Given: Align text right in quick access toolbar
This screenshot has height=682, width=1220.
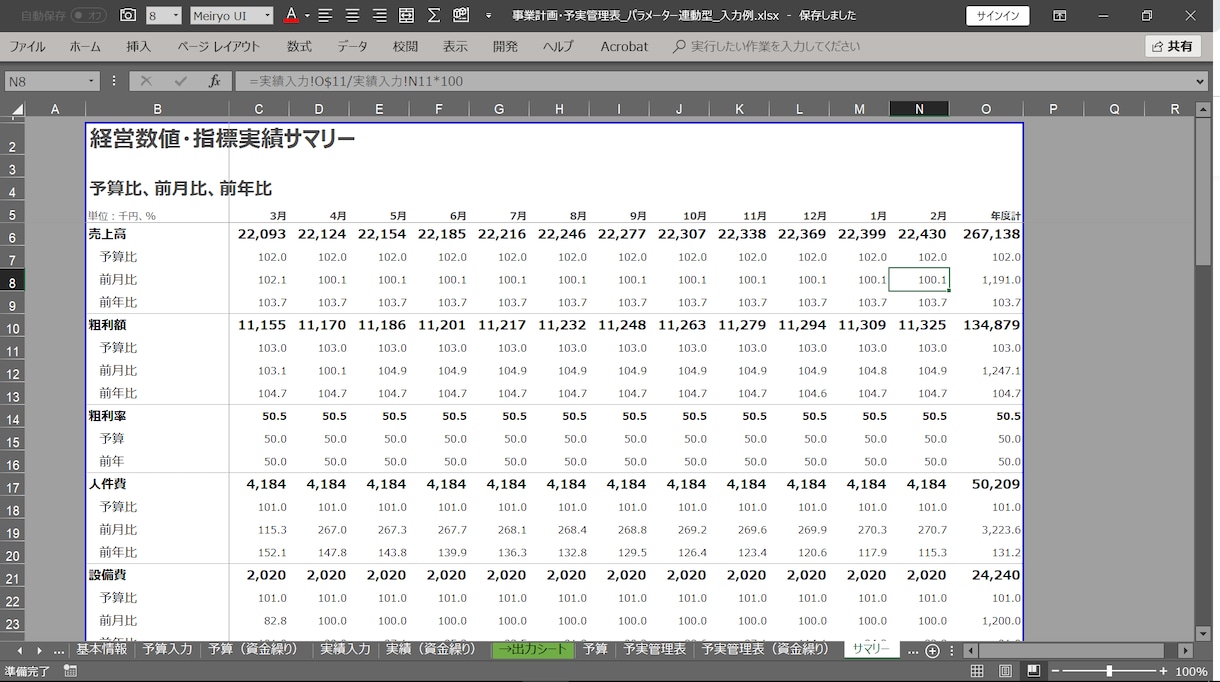Looking at the screenshot, I should tap(379, 16).
